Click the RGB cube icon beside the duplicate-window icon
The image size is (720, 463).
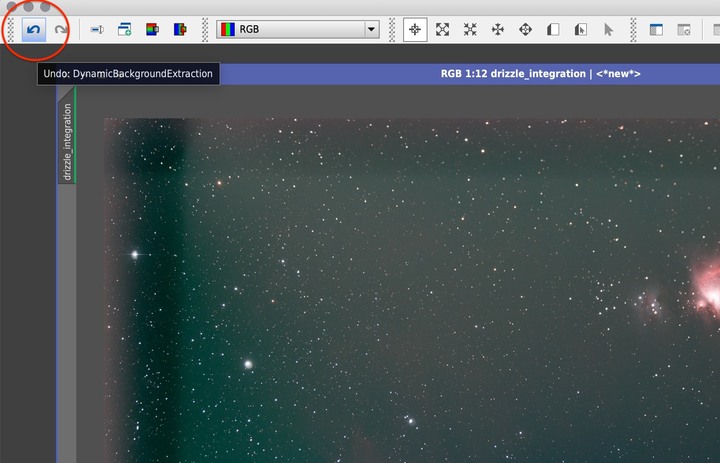point(152,30)
